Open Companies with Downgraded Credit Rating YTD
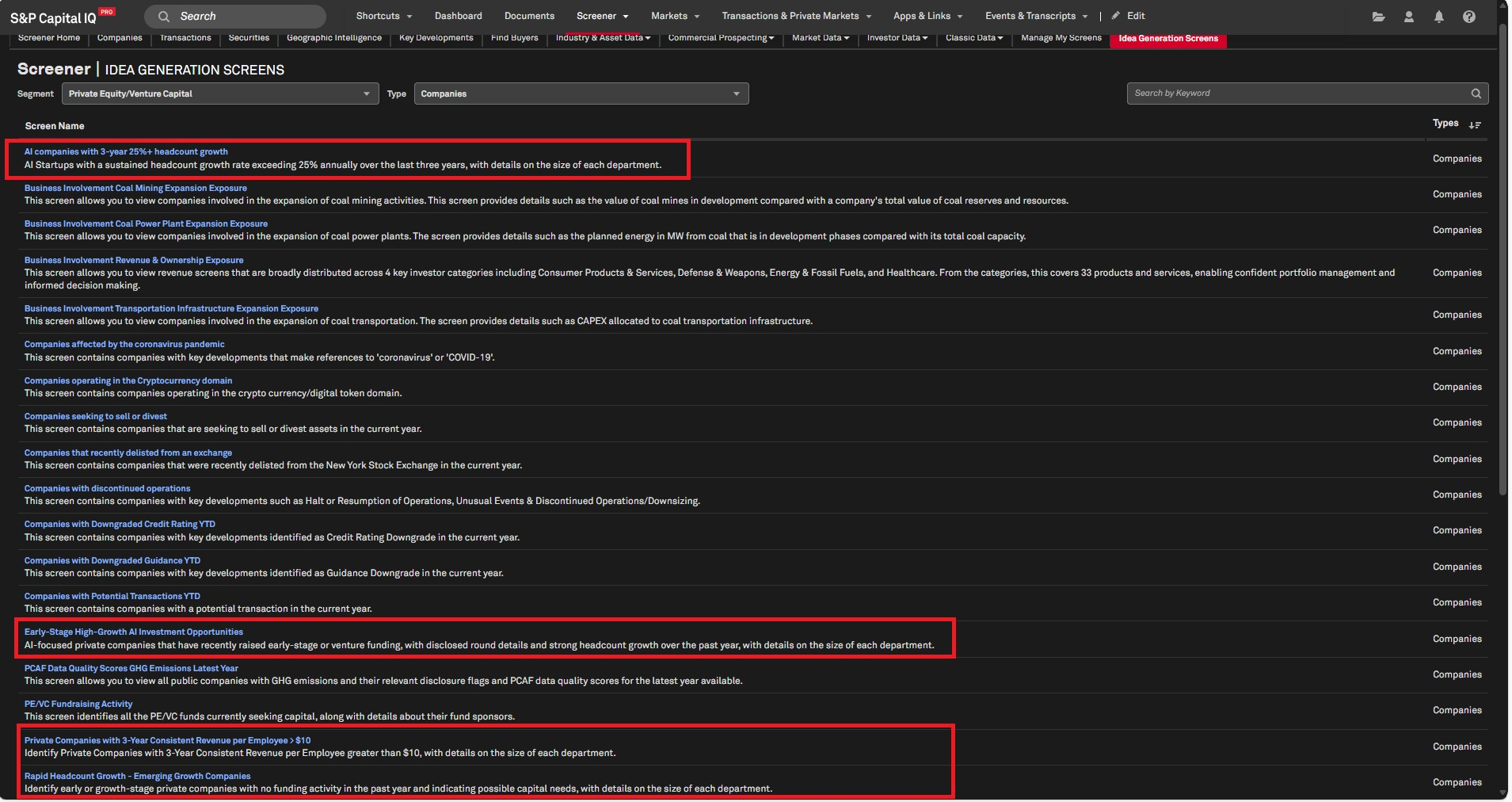The height and width of the screenshot is (802, 1512). coord(120,524)
